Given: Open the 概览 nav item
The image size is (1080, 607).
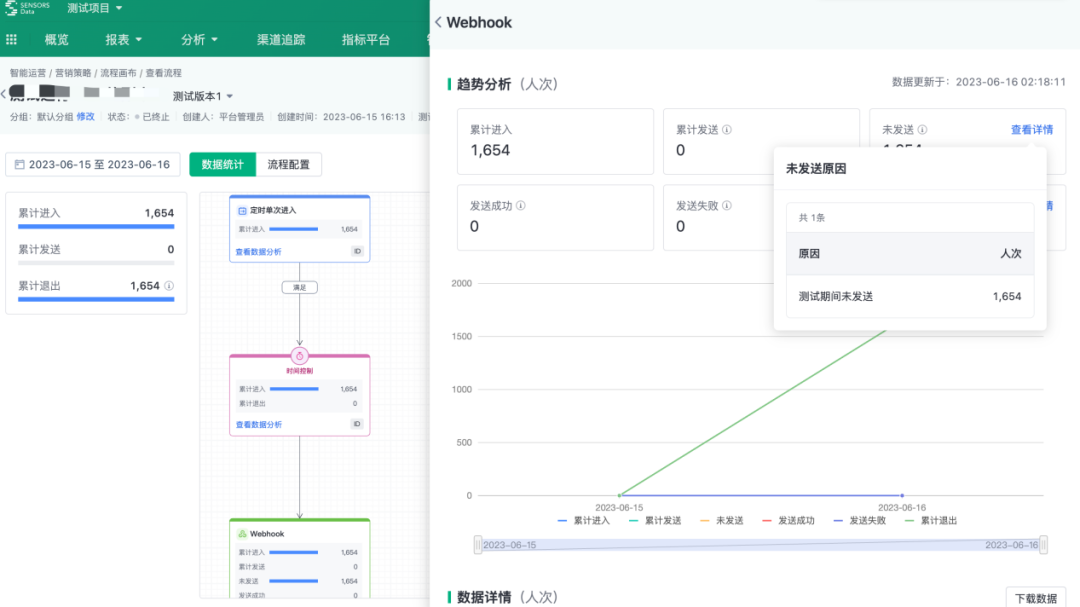Looking at the screenshot, I should (x=56, y=40).
